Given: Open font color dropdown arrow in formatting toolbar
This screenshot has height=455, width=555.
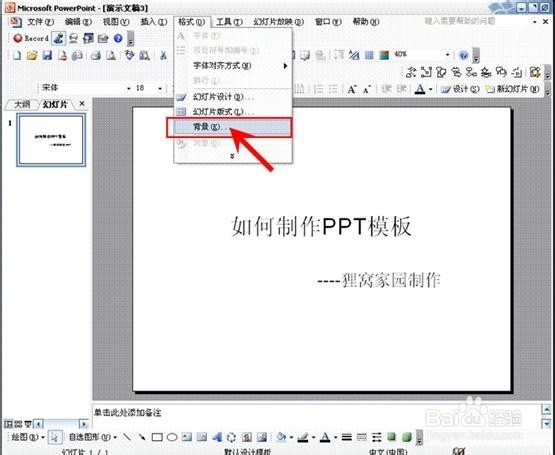Looking at the screenshot, I should [431, 89].
